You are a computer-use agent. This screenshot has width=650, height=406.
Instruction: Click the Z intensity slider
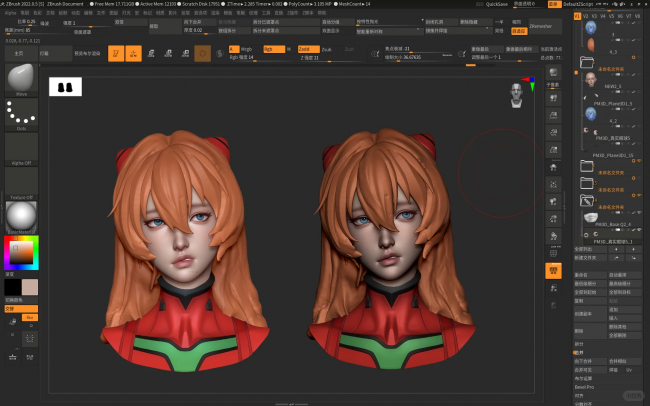tap(330, 58)
